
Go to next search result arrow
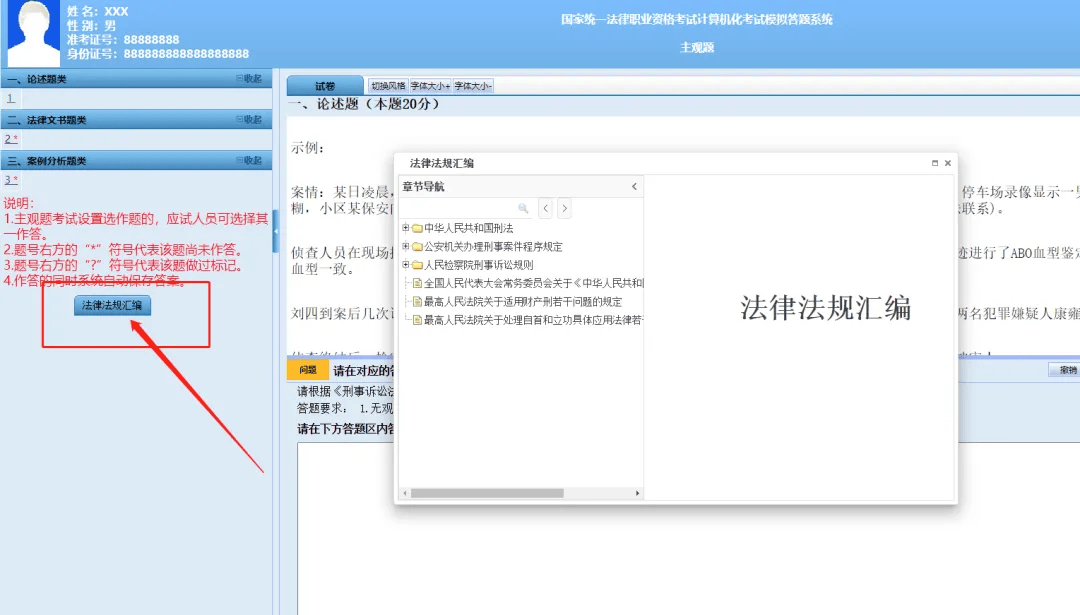click(564, 208)
